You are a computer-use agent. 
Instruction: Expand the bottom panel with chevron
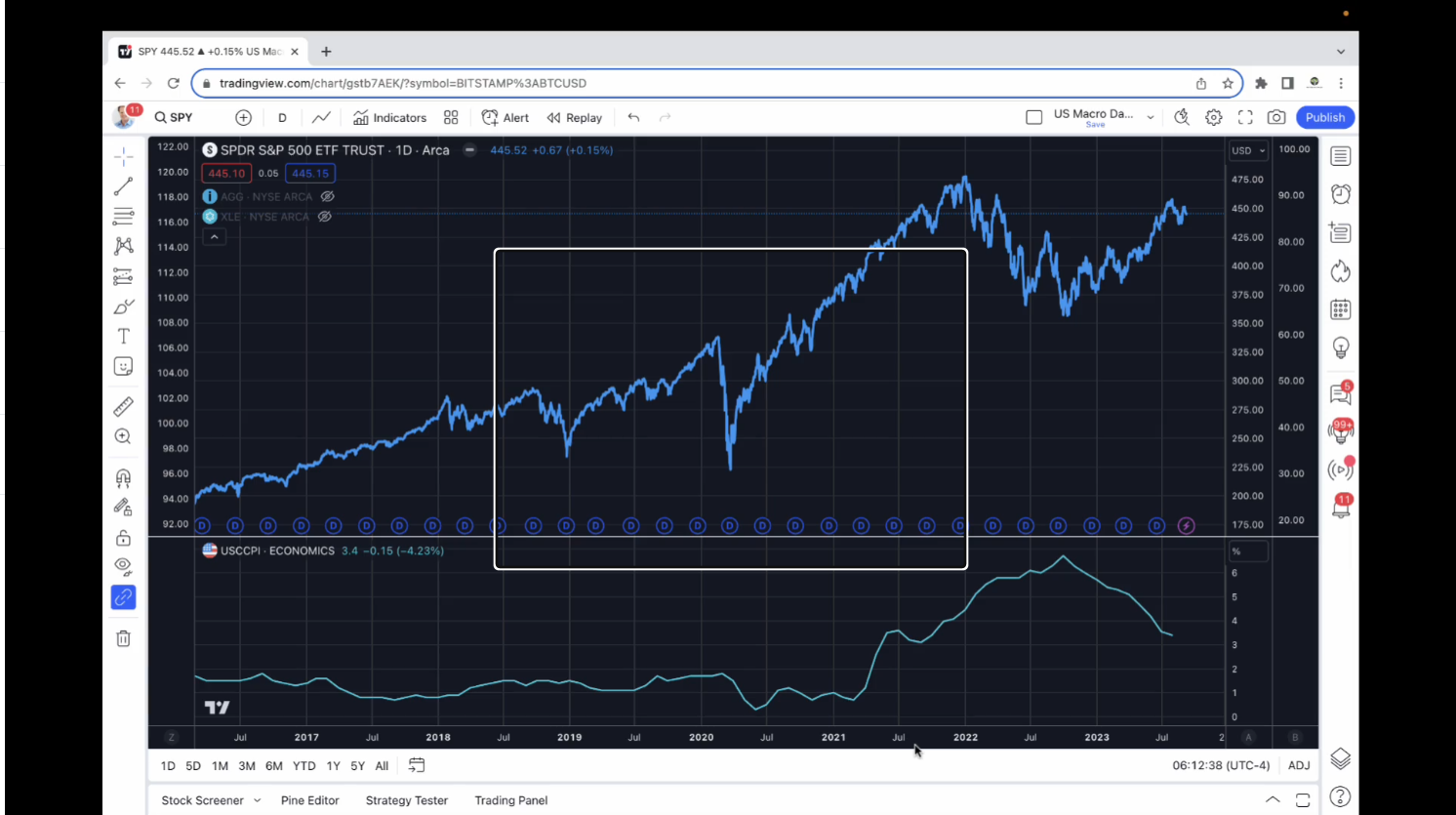pyautogui.click(x=1273, y=800)
